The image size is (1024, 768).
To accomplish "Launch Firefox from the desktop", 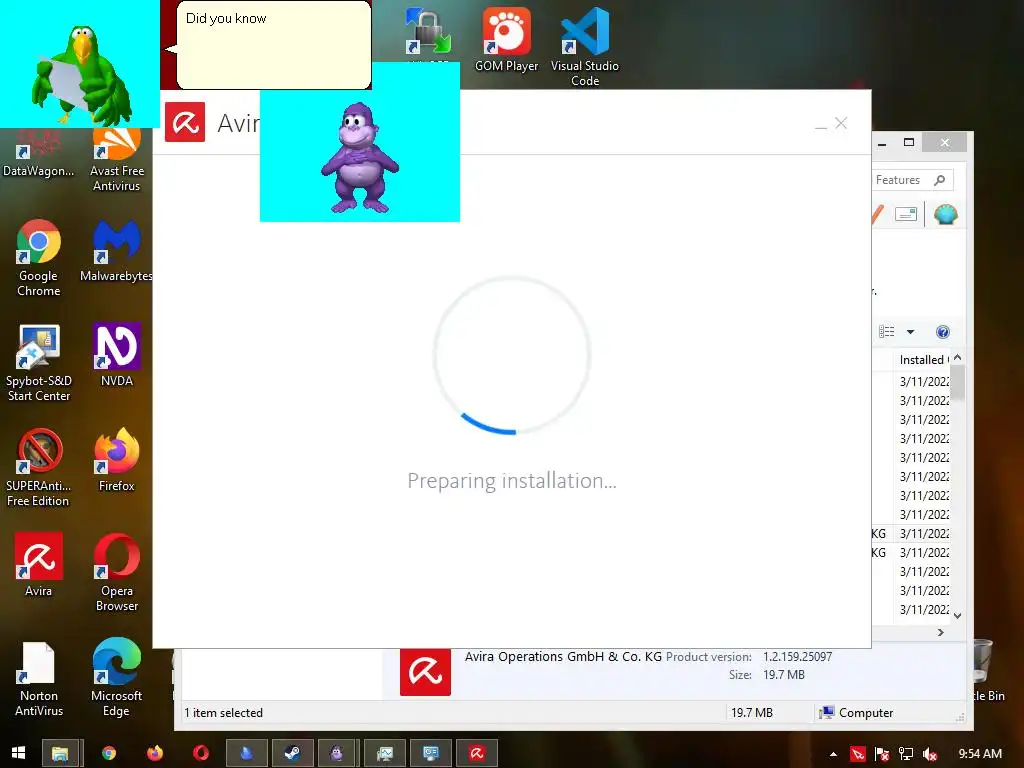I will point(116,460).
